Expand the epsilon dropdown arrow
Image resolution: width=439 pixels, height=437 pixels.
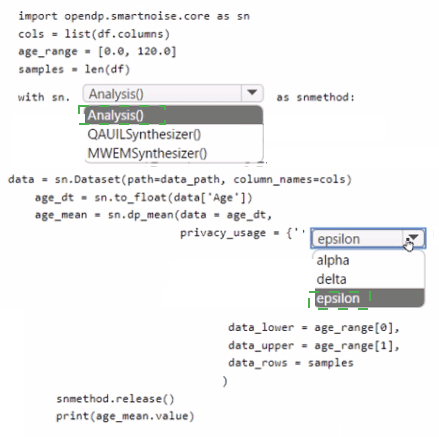(414, 238)
